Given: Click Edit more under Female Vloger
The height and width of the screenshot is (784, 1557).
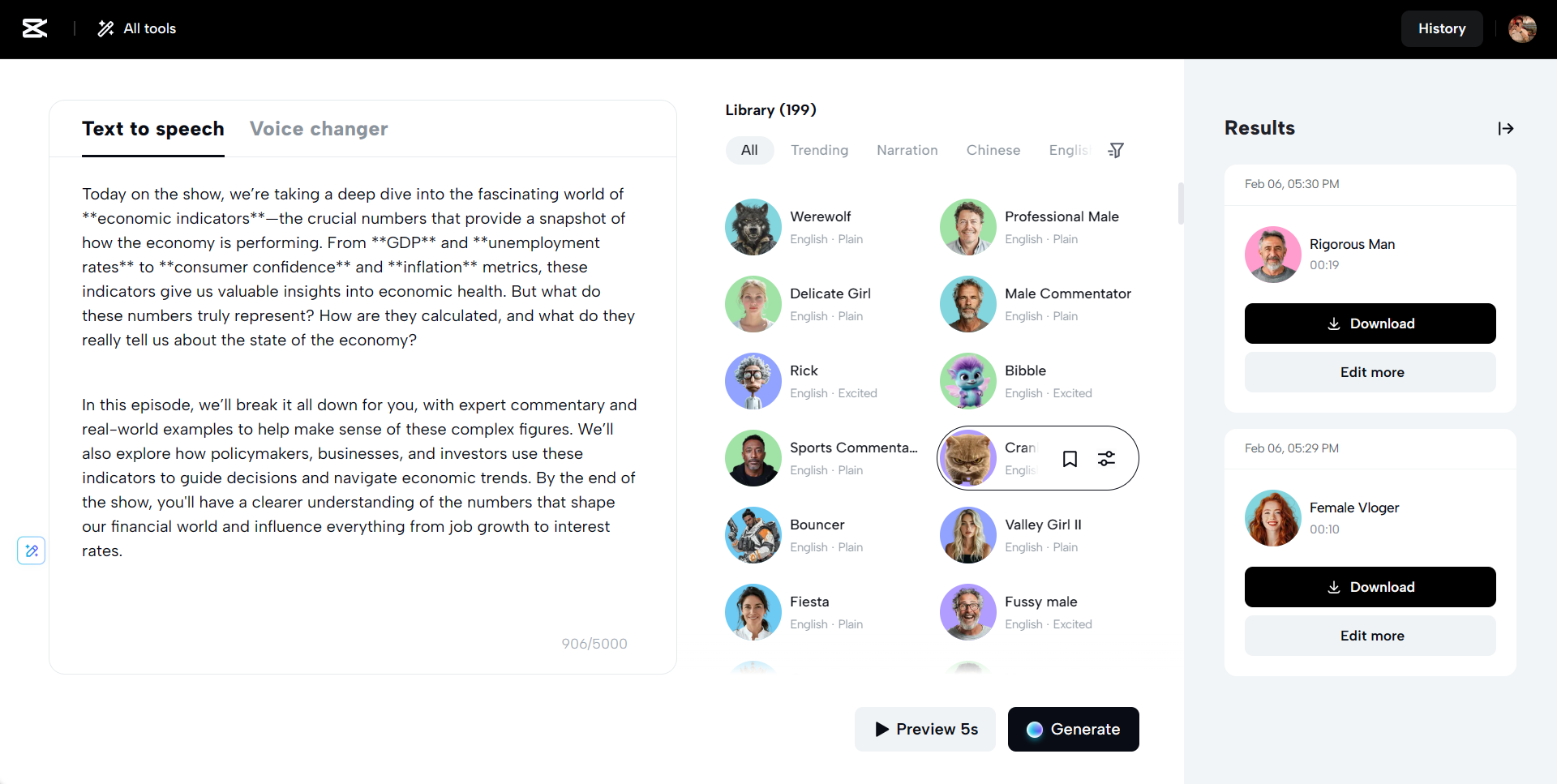Looking at the screenshot, I should tap(1370, 636).
